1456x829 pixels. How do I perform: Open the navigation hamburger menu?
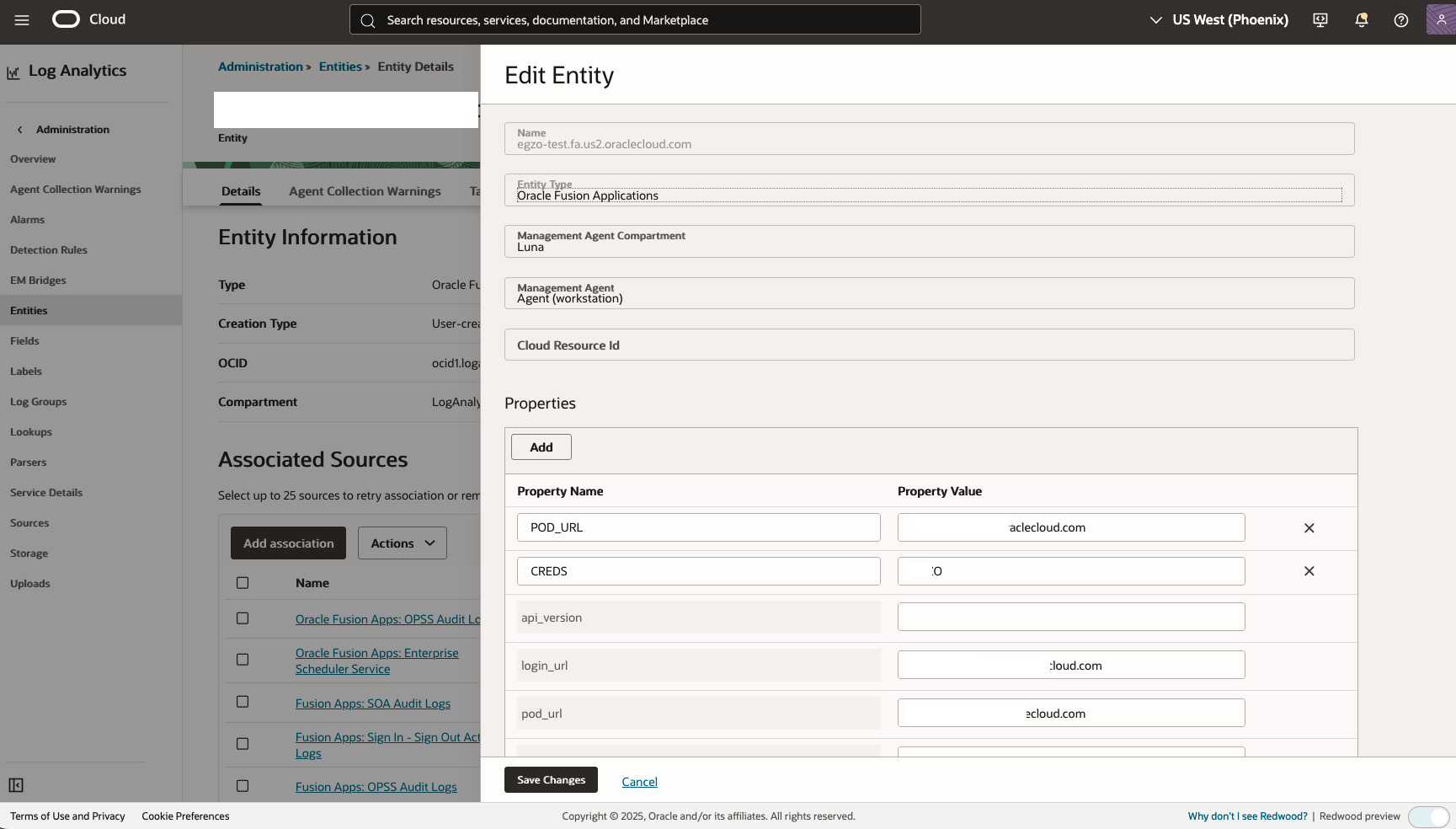tap(21, 19)
